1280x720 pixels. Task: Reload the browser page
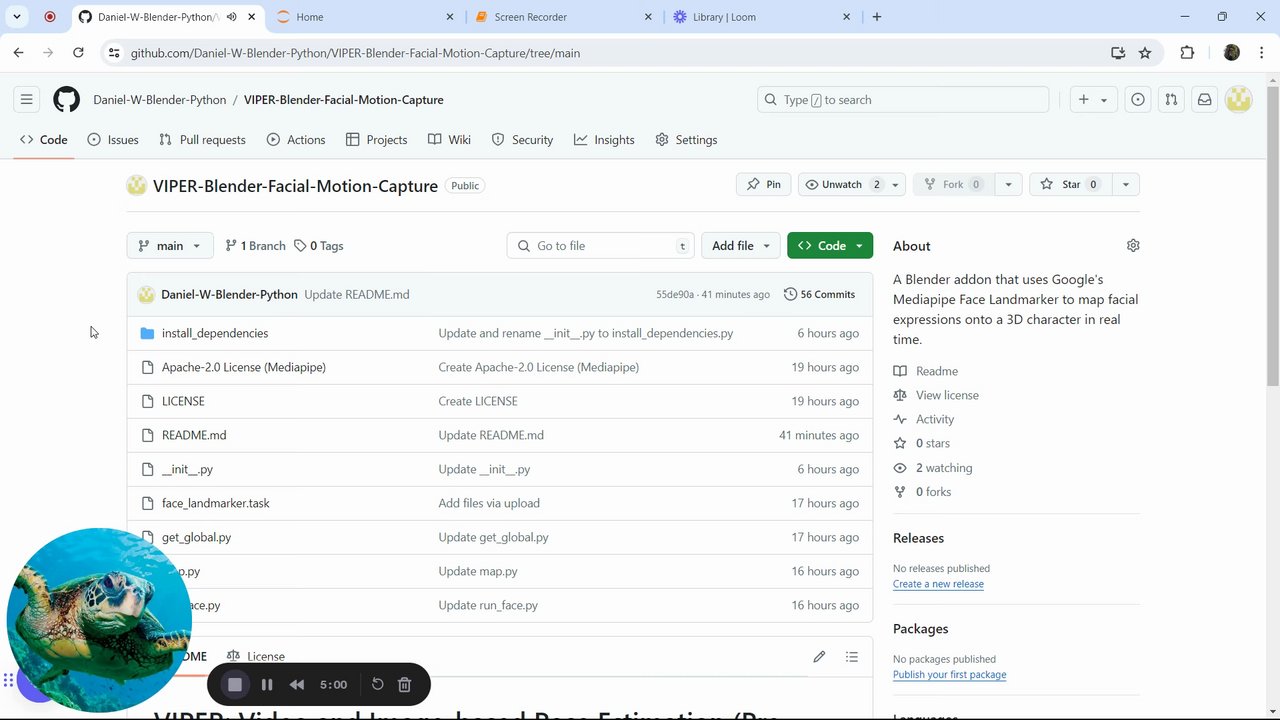click(78, 53)
